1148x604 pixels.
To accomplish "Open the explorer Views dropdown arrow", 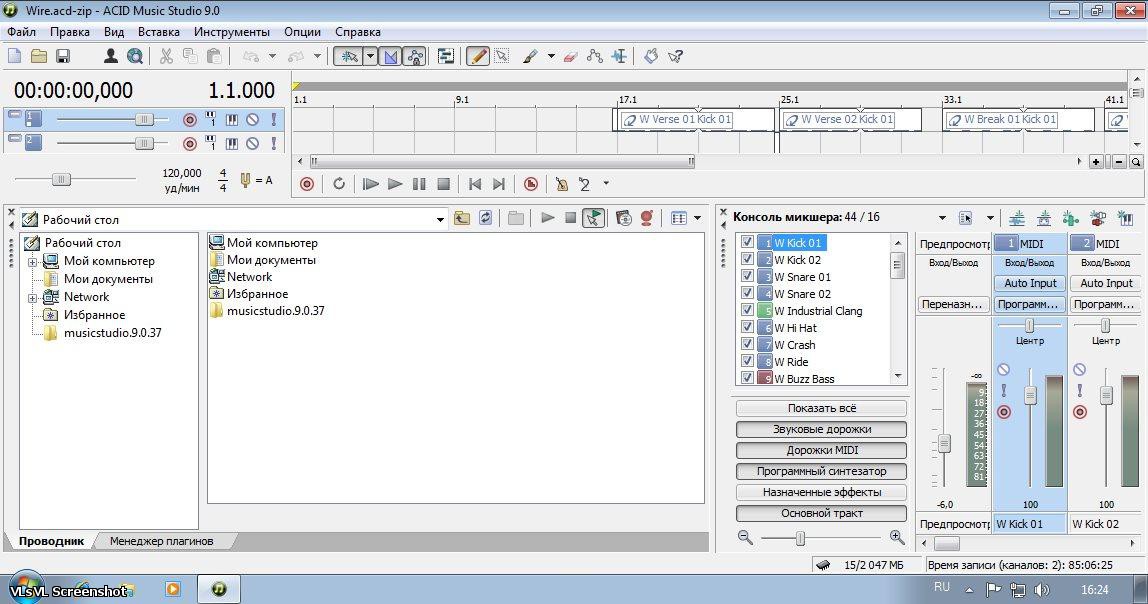I will [x=697, y=218].
